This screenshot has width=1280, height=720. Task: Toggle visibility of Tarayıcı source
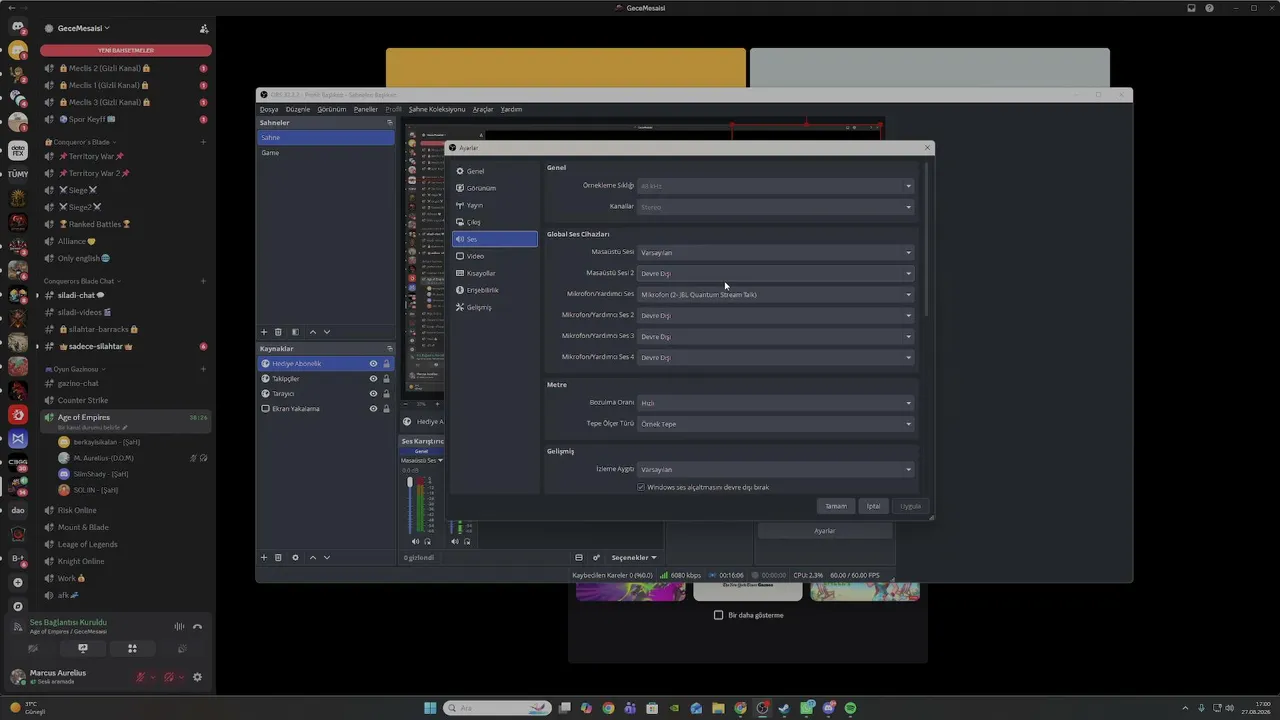click(373, 394)
